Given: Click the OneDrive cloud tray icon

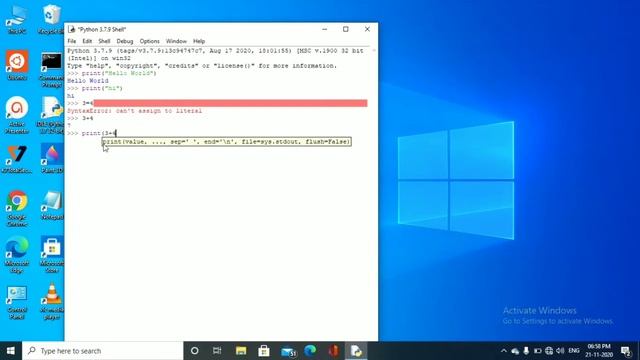Looking at the screenshot, I should pos(515,351).
